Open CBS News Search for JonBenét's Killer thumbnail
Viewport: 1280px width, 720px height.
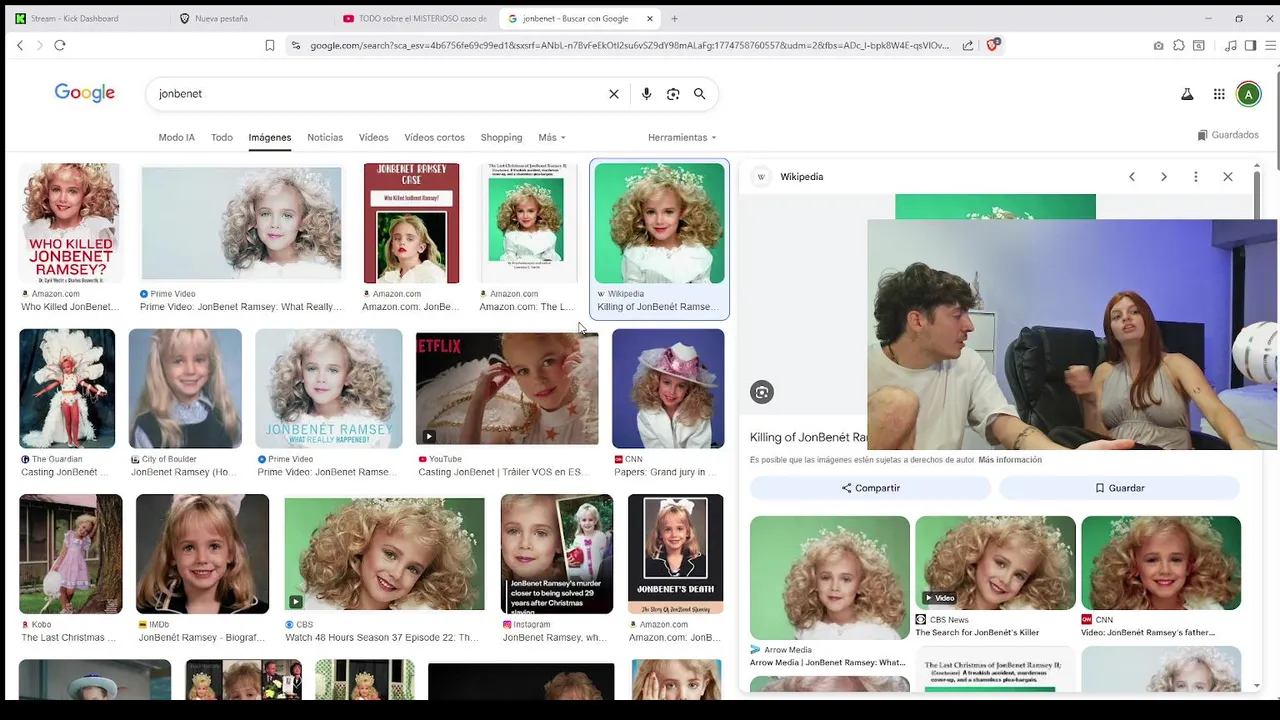click(x=995, y=562)
